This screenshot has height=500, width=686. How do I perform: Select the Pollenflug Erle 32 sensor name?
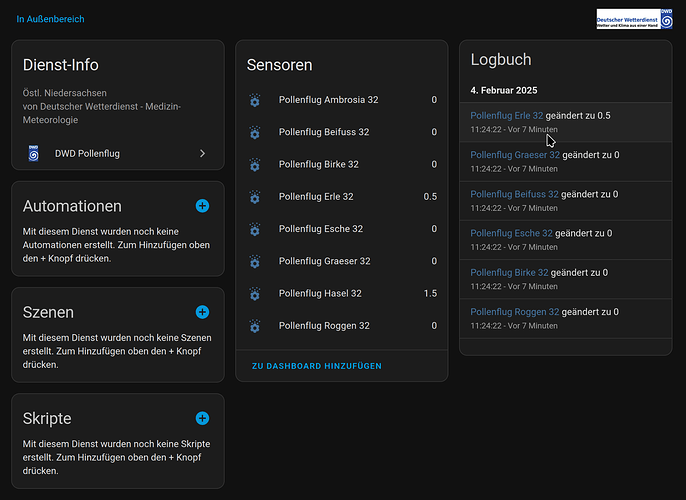tap(316, 197)
